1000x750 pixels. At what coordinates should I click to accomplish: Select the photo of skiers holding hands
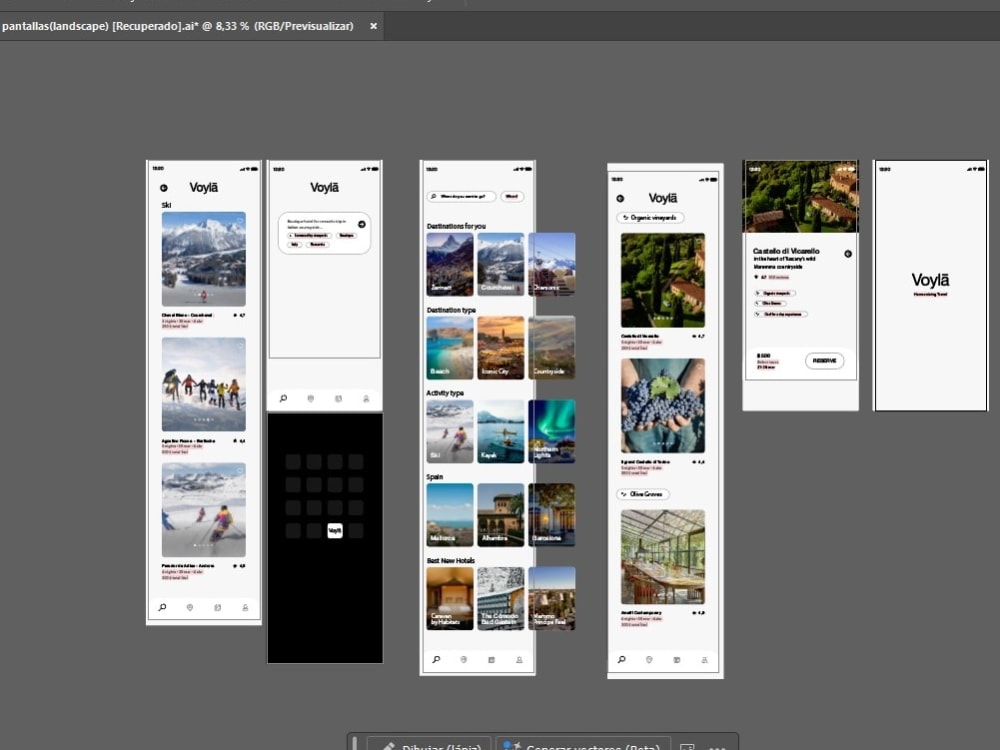click(x=203, y=384)
